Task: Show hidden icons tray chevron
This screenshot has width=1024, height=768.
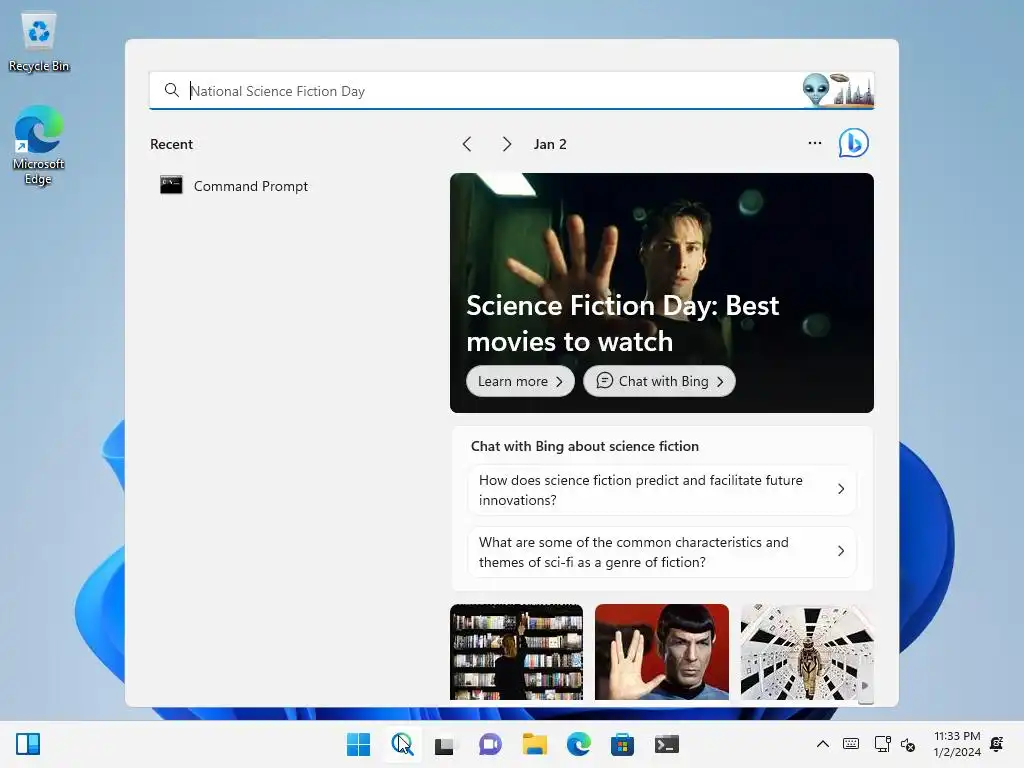Action: (823, 744)
